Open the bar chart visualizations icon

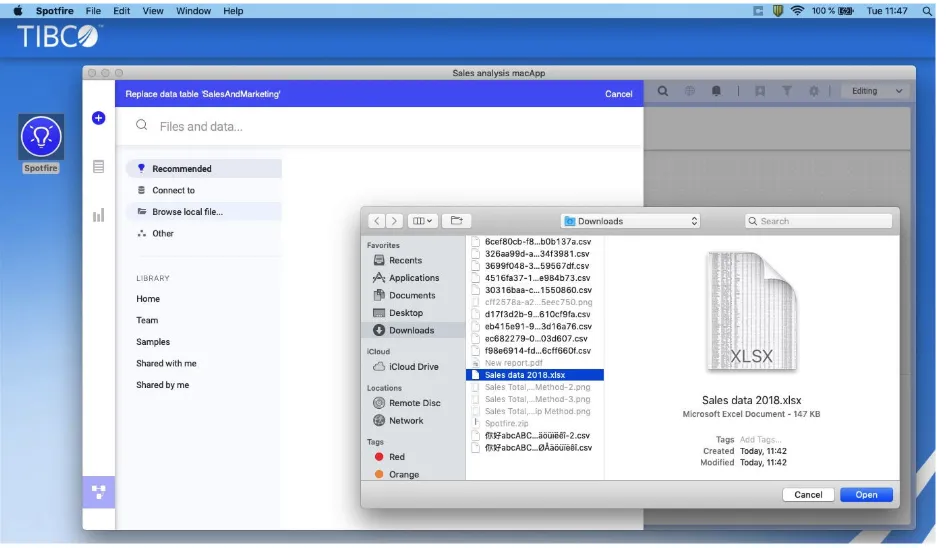98,215
